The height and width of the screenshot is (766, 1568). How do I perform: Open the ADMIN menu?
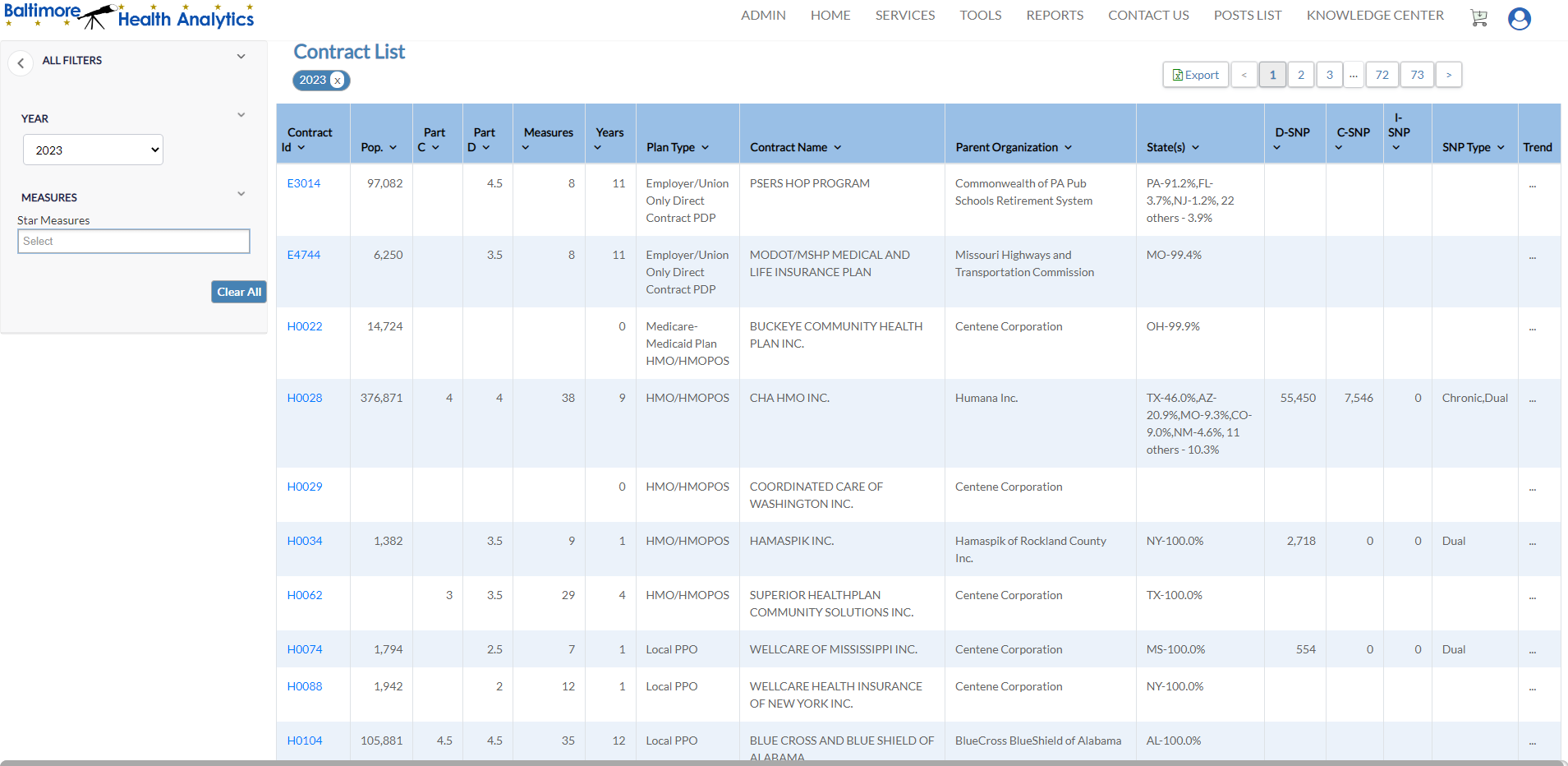[763, 16]
